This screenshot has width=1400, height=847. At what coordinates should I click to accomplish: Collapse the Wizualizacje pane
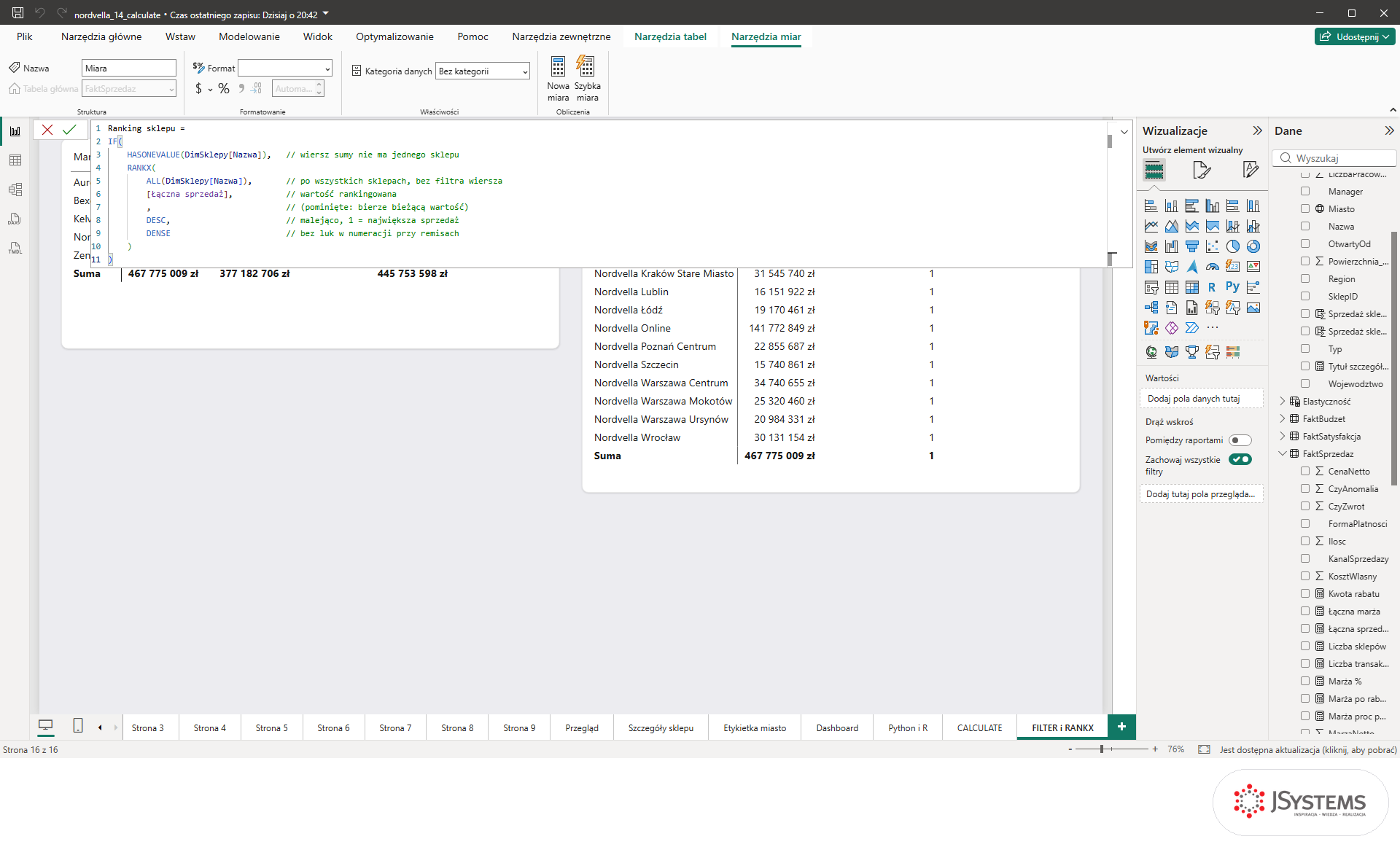pyautogui.click(x=1257, y=130)
